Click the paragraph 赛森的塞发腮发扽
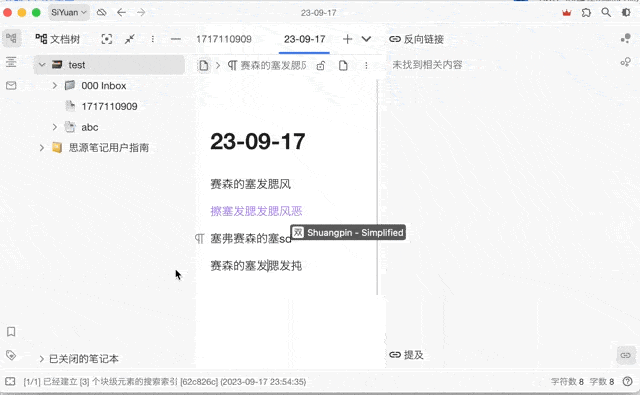 256,266
